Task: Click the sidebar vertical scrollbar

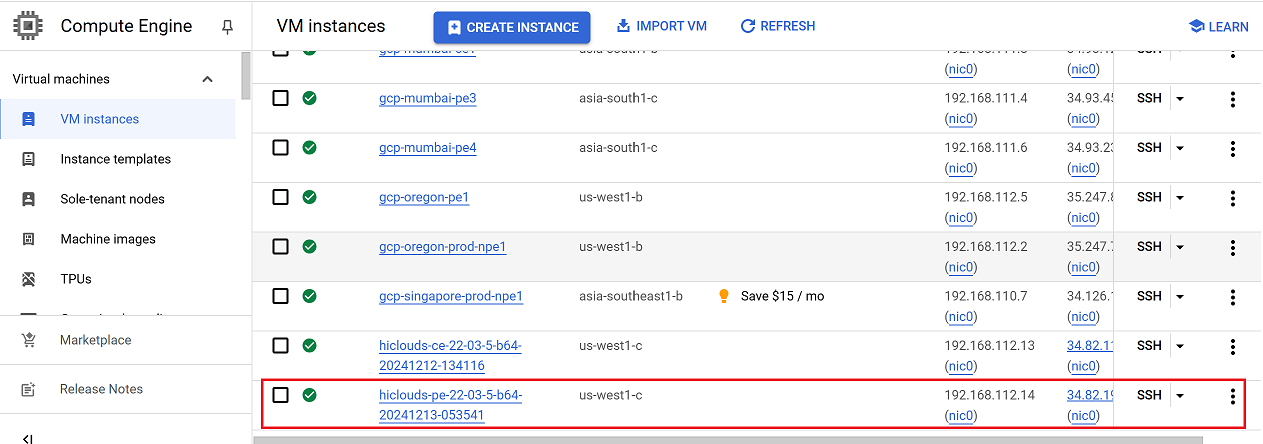Action: [245, 76]
